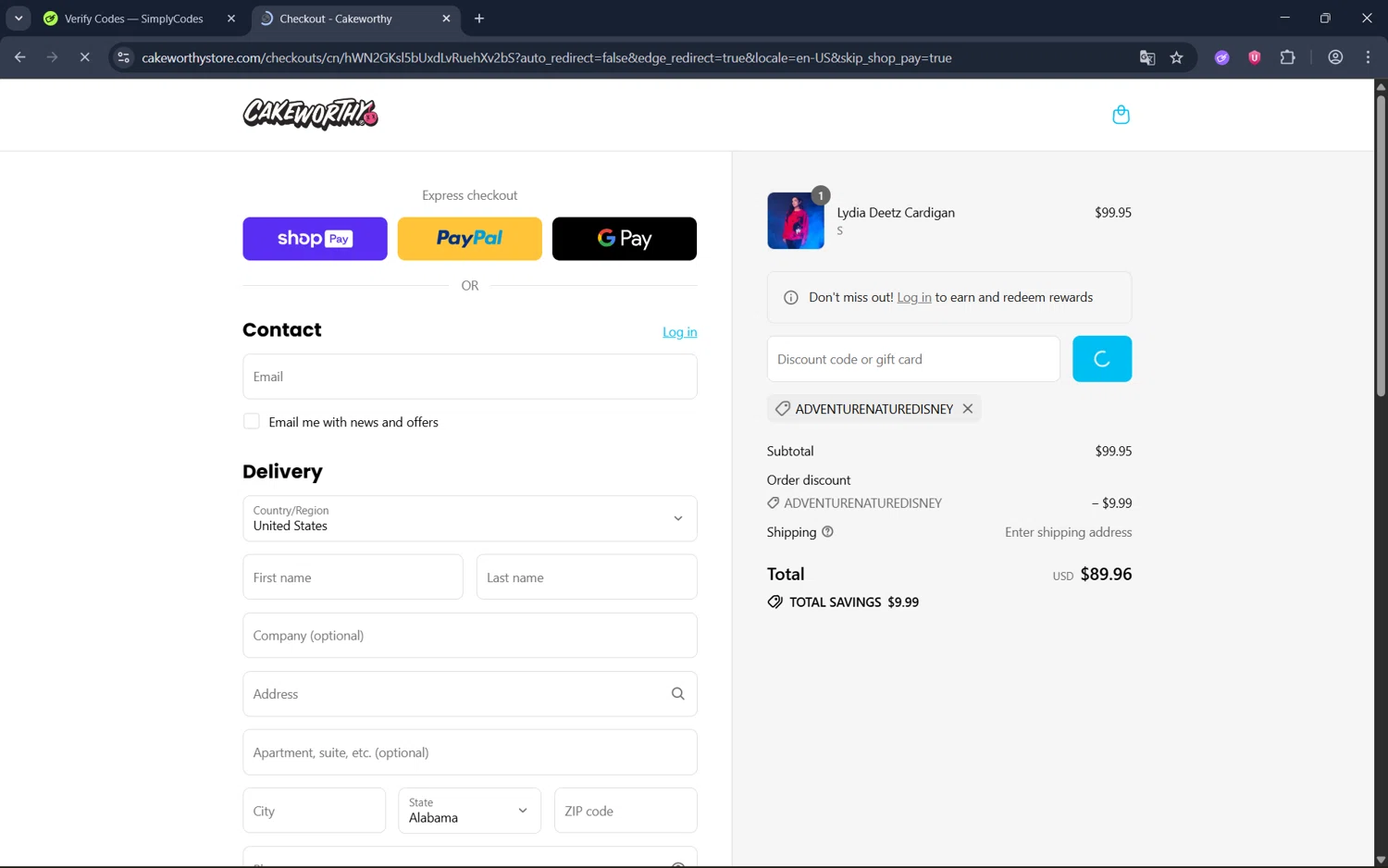Close the Checkout Cakeworthy tab
Viewport: 1388px width, 868px height.
447,19
